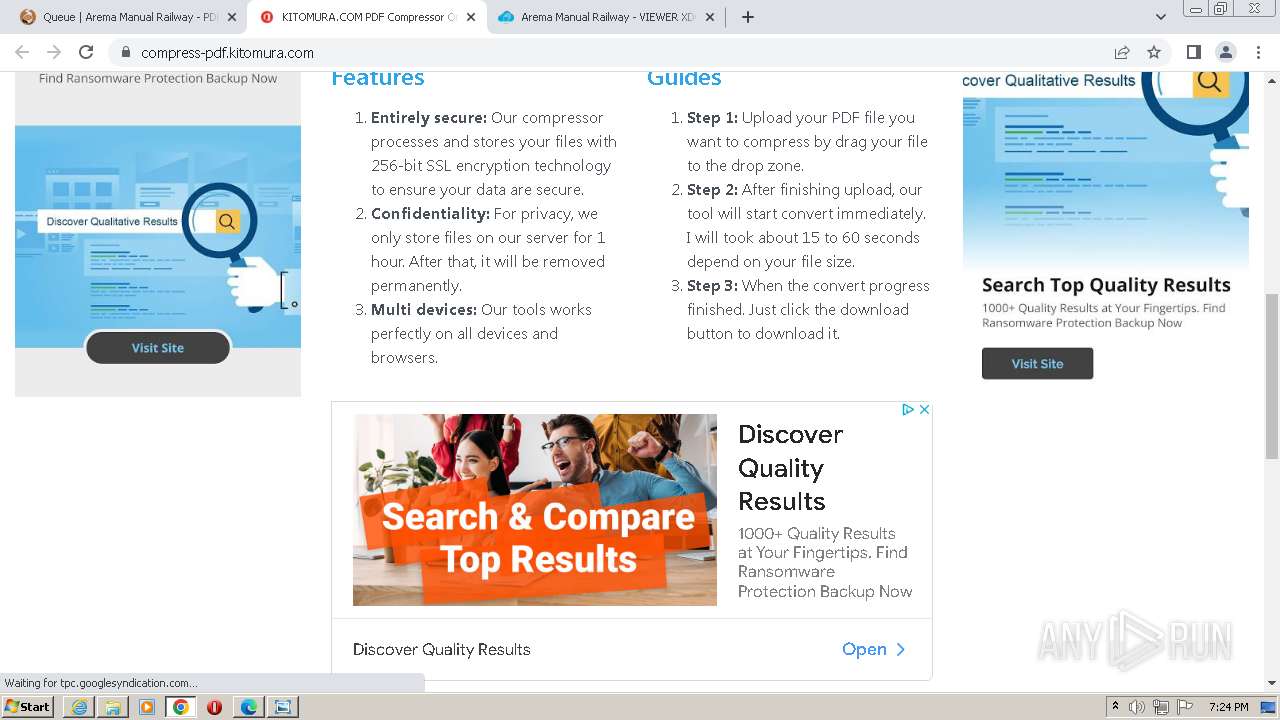
Task: Click Visit Site button in left ad
Action: click(x=158, y=348)
